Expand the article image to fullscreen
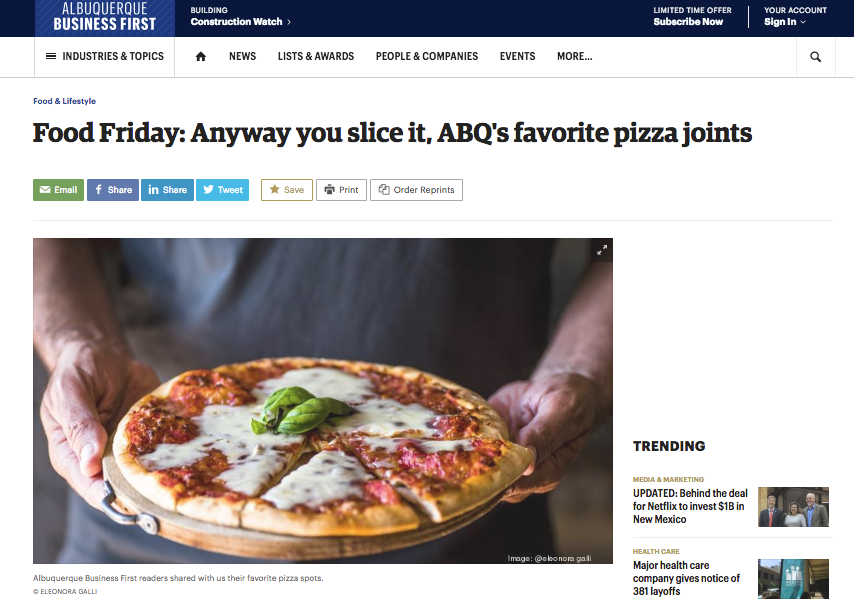This screenshot has width=854, height=607. tap(602, 250)
